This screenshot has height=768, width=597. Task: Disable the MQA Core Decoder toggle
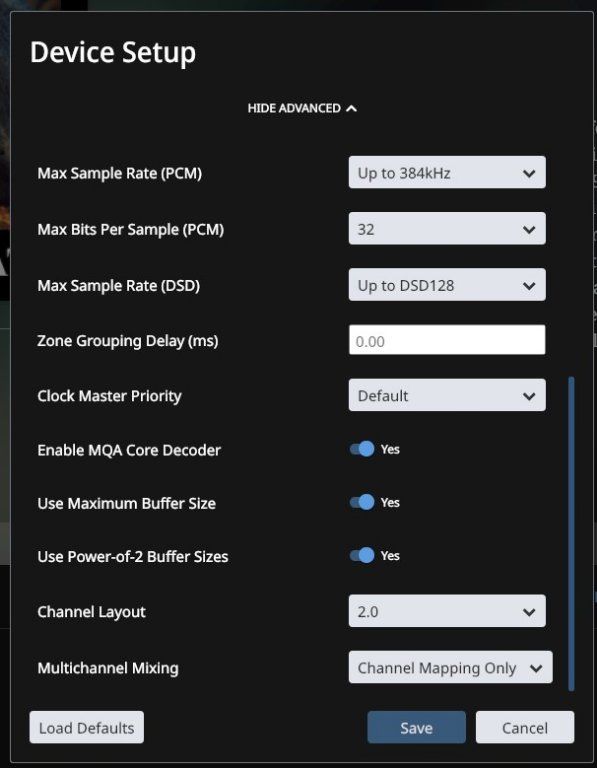click(x=362, y=449)
